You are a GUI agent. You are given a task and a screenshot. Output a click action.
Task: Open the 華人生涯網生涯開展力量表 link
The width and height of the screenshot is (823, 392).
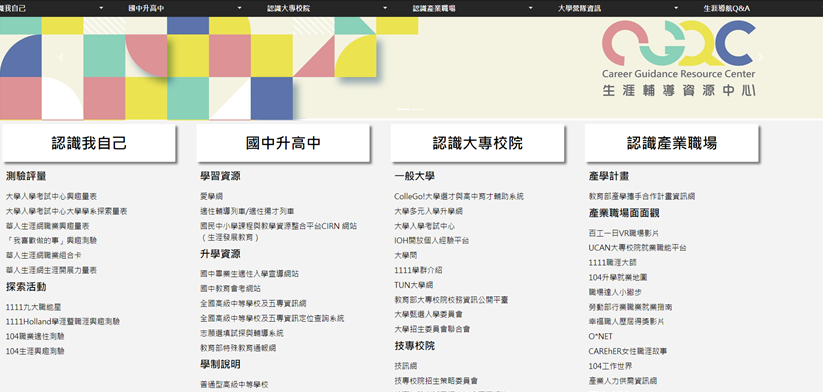51,270
